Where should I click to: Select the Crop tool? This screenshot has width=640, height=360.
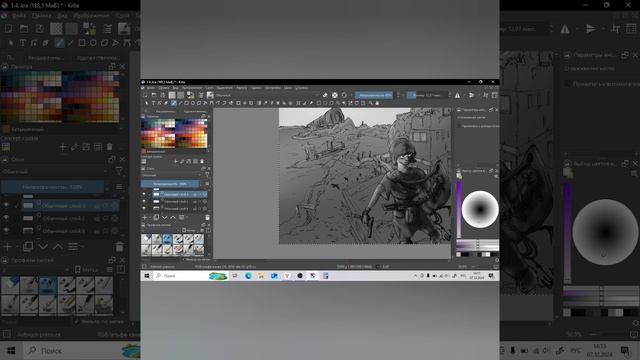point(251,103)
